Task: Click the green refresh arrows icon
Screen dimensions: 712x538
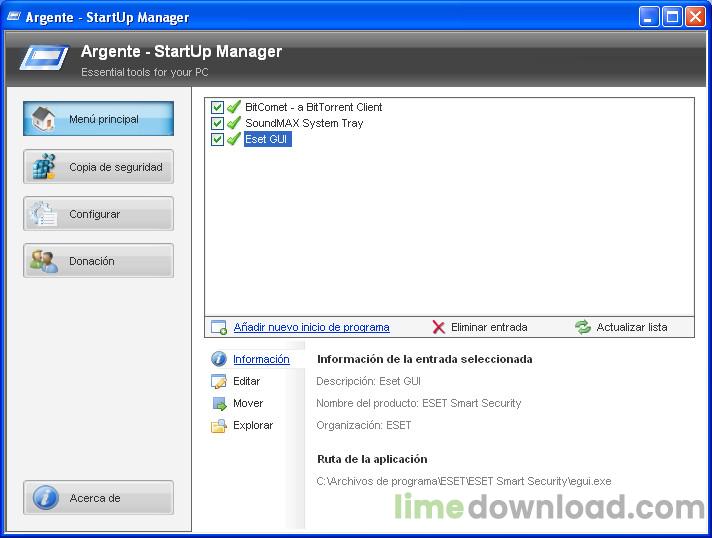Action: pos(583,327)
